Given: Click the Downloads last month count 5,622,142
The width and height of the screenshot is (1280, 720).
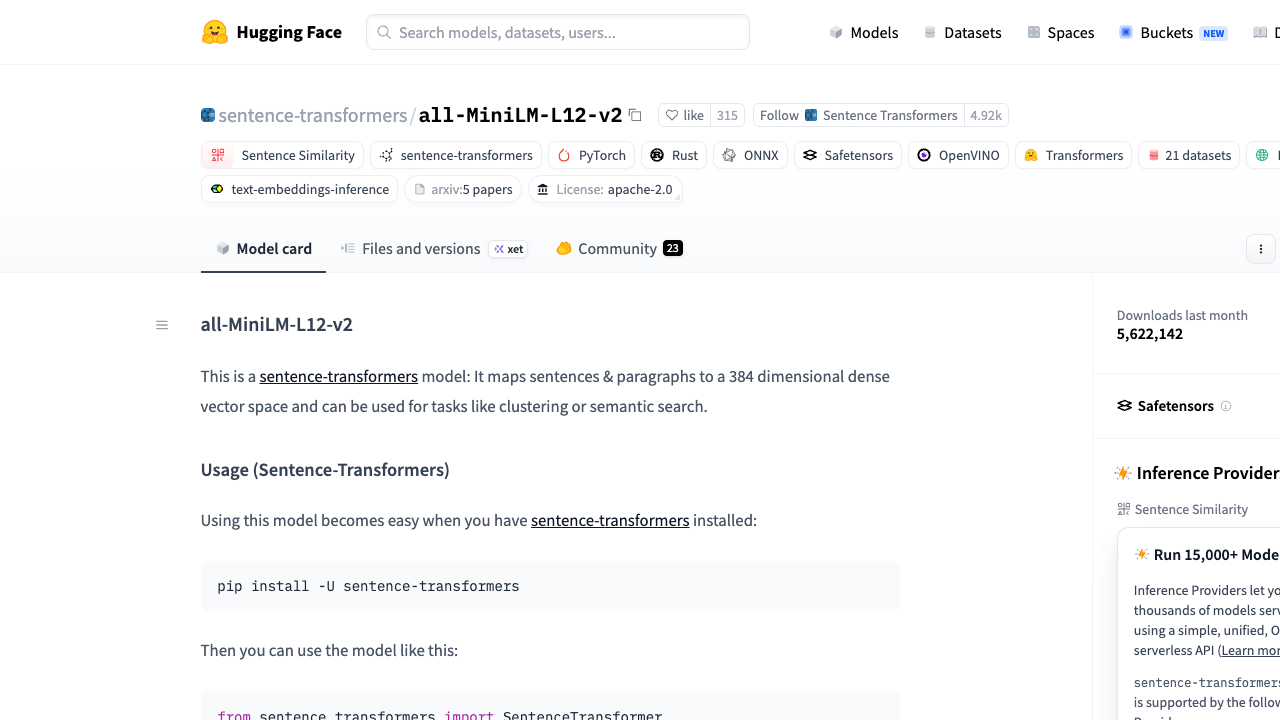Looking at the screenshot, I should pyautogui.click(x=1150, y=334).
